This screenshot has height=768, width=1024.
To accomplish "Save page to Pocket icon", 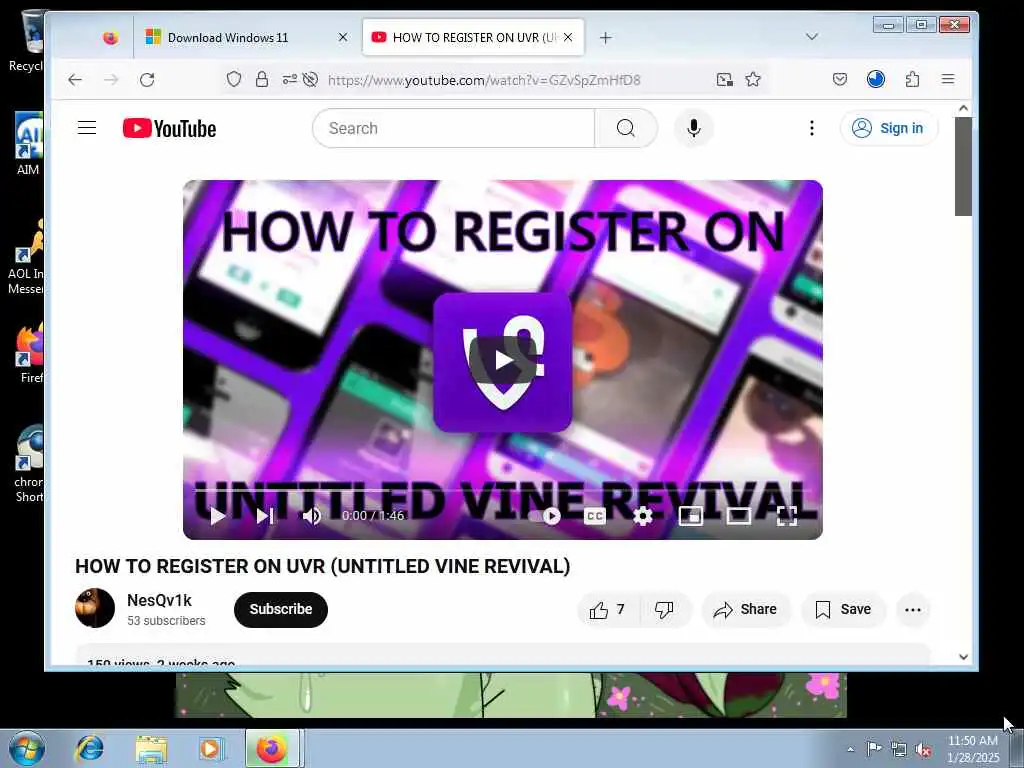I will (x=840, y=80).
